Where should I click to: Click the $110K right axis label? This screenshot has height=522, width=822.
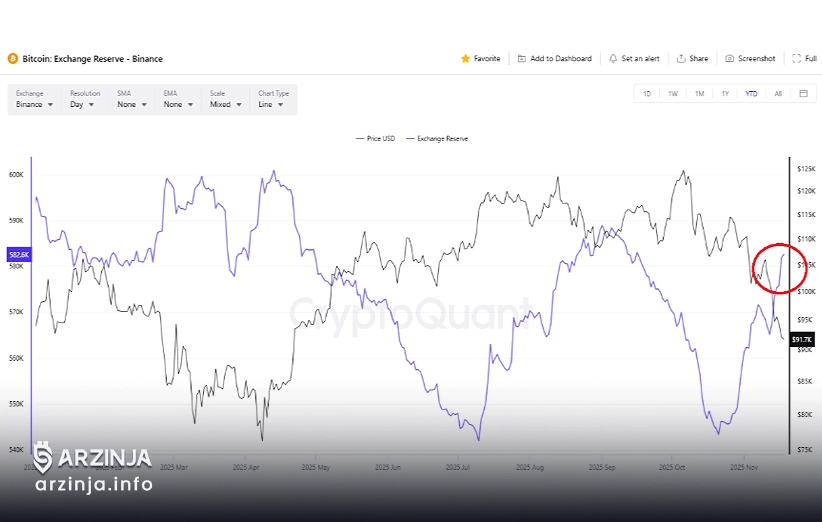tap(806, 239)
